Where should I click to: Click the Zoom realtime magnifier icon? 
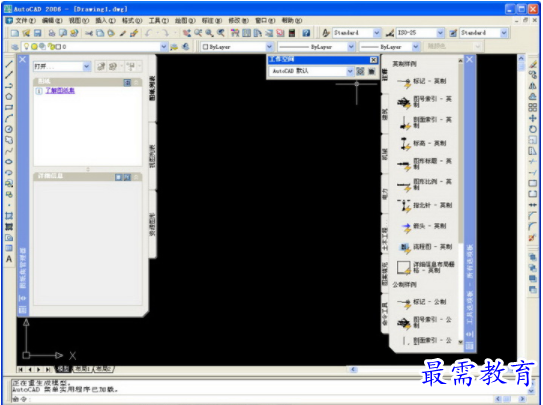[x=198, y=33]
